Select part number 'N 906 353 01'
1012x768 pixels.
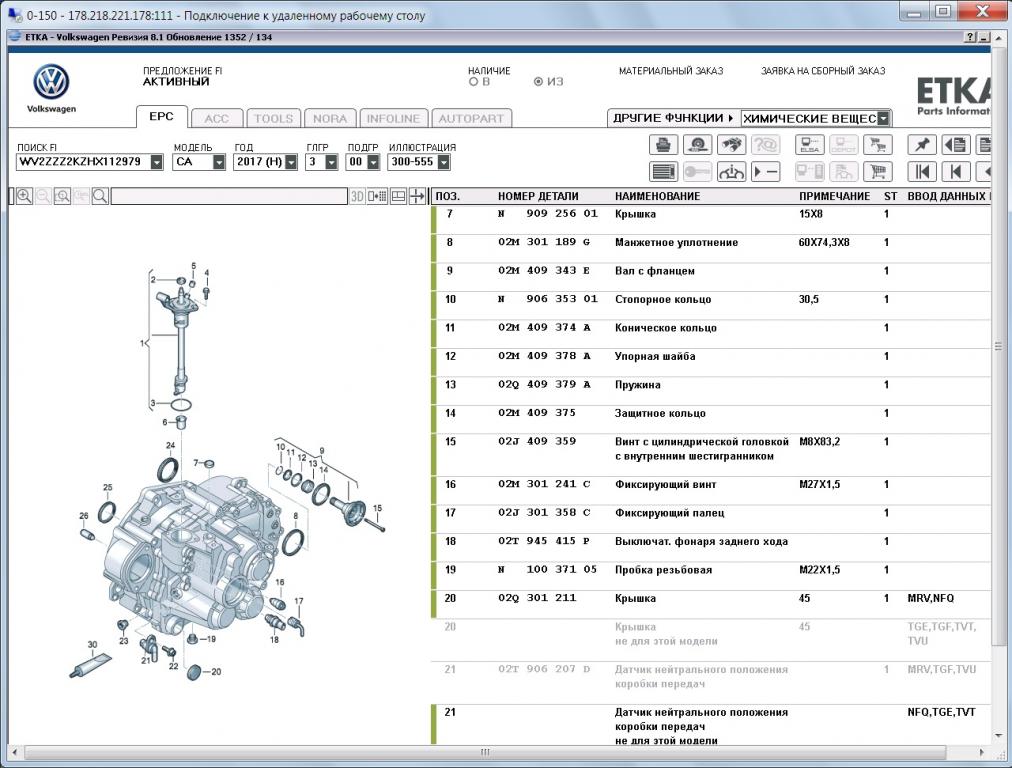click(547, 299)
